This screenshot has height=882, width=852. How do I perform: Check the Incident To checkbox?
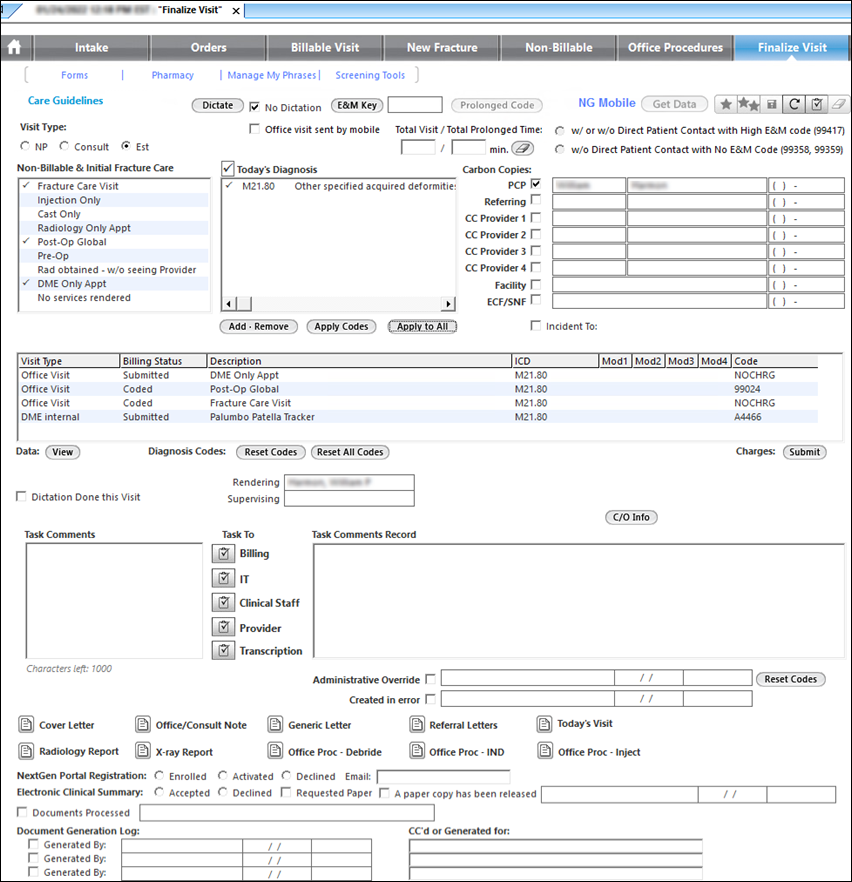[535, 326]
